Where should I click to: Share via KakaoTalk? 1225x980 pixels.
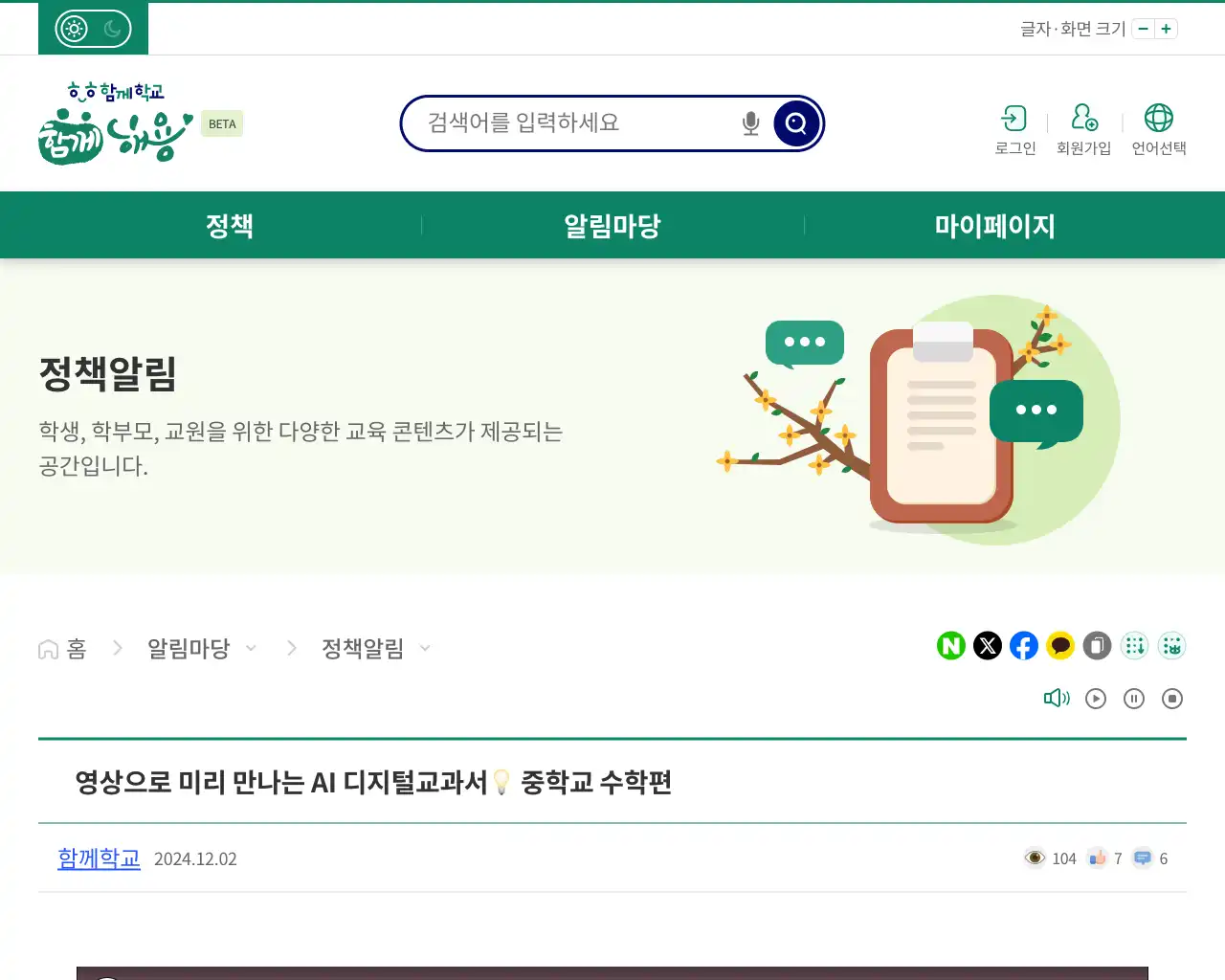1059,646
